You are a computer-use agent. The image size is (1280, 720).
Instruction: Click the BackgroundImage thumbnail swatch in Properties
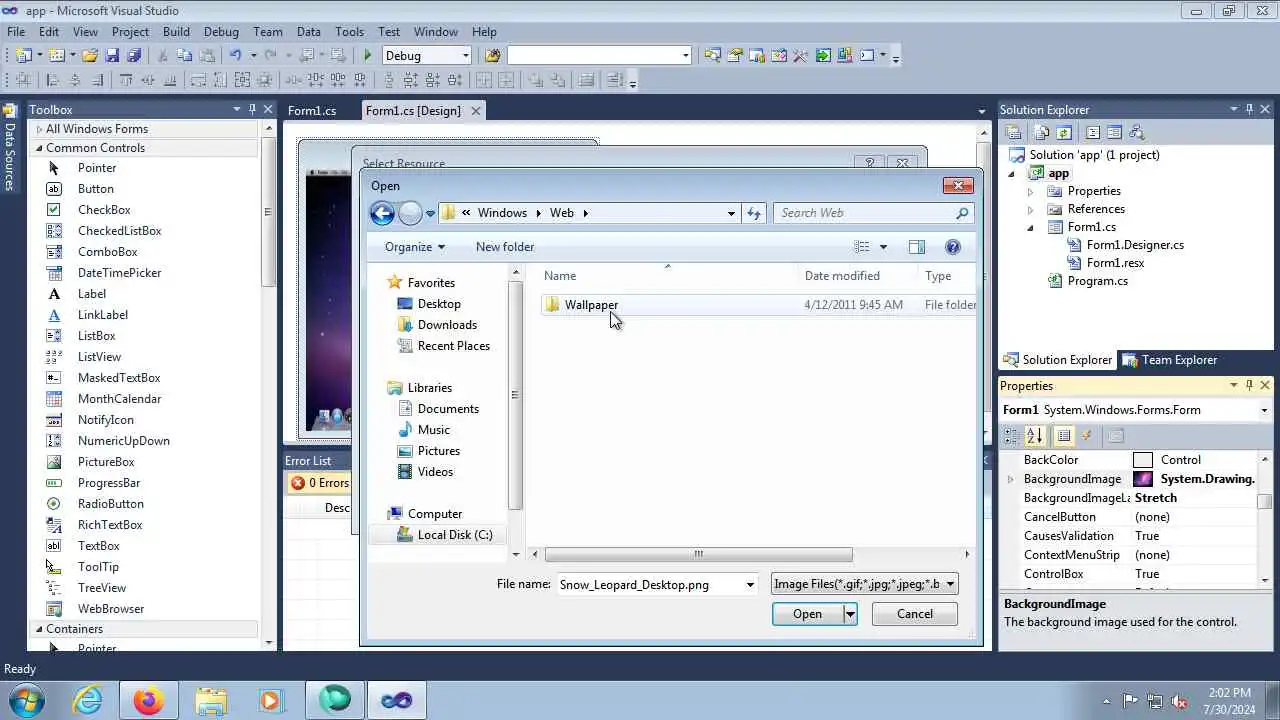click(x=1143, y=479)
